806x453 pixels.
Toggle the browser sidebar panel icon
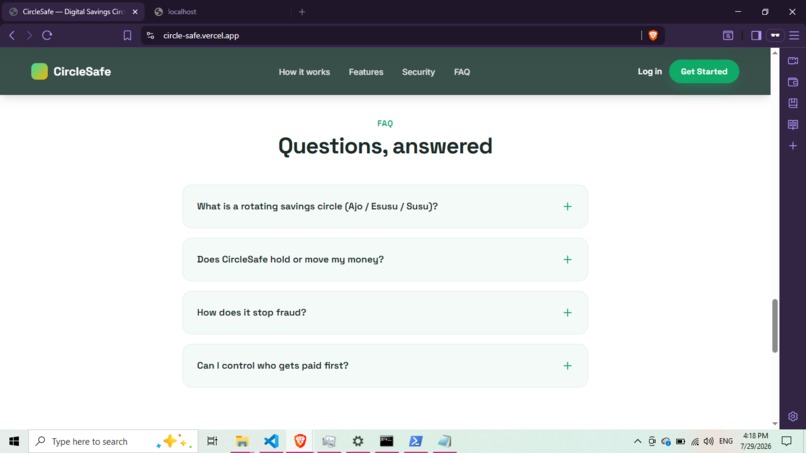tap(756, 35)
